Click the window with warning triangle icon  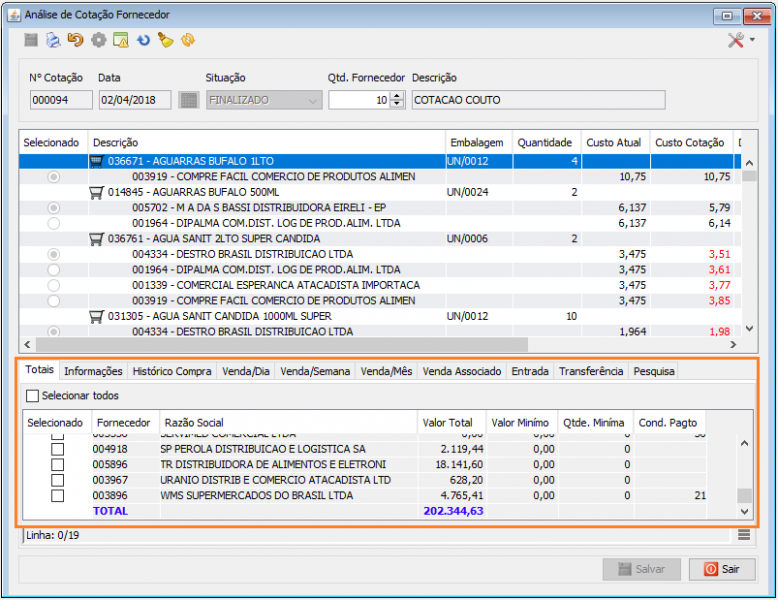tap(121, 40)
